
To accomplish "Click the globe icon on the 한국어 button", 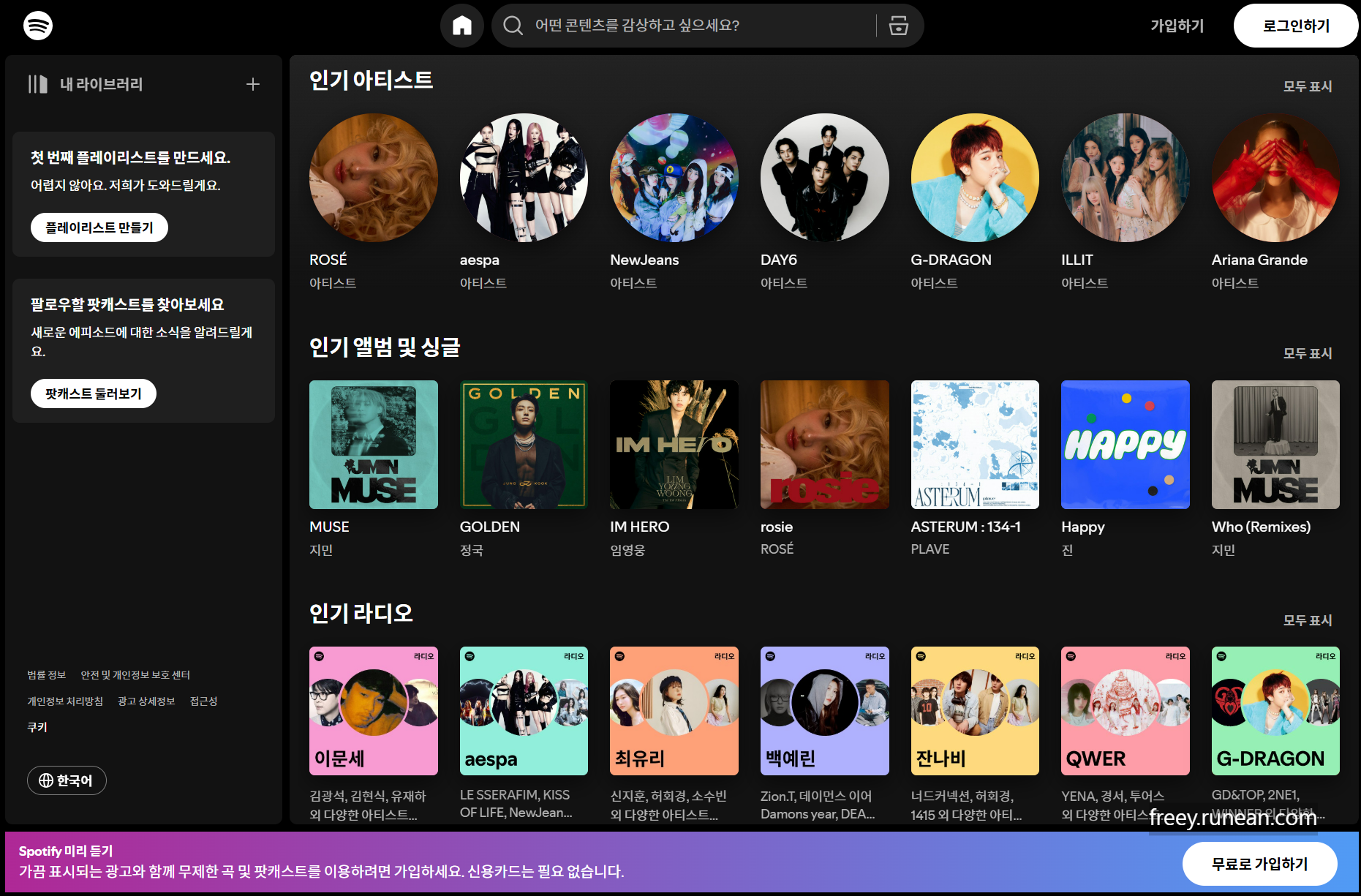I will point(45,780).
